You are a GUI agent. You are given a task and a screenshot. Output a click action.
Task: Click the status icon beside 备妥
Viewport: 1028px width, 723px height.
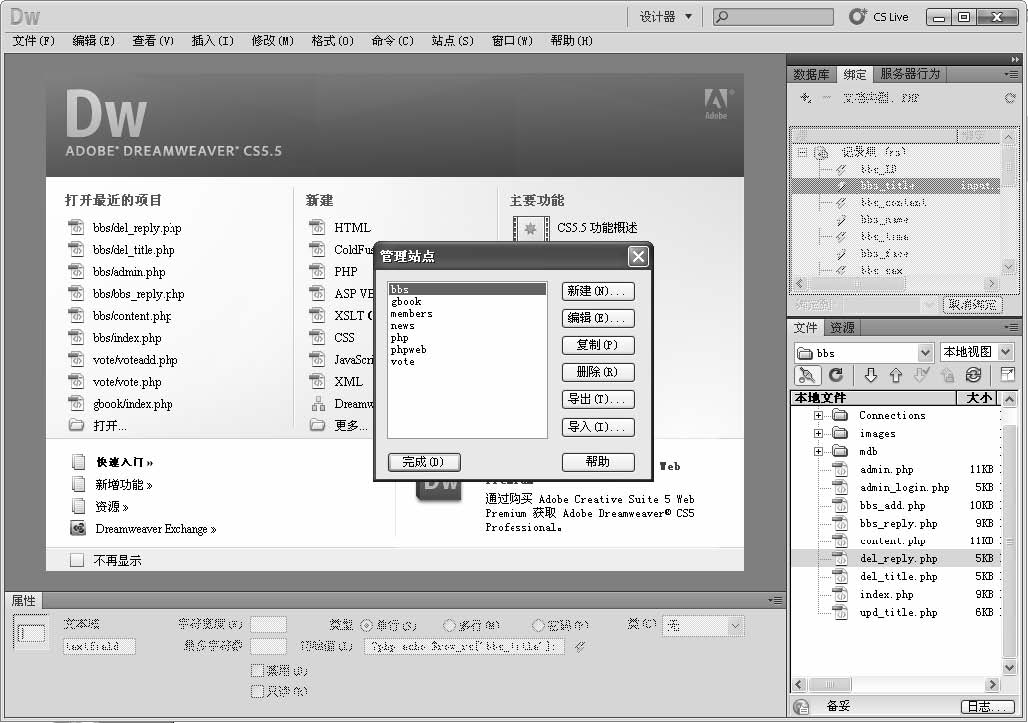(801, 706)
